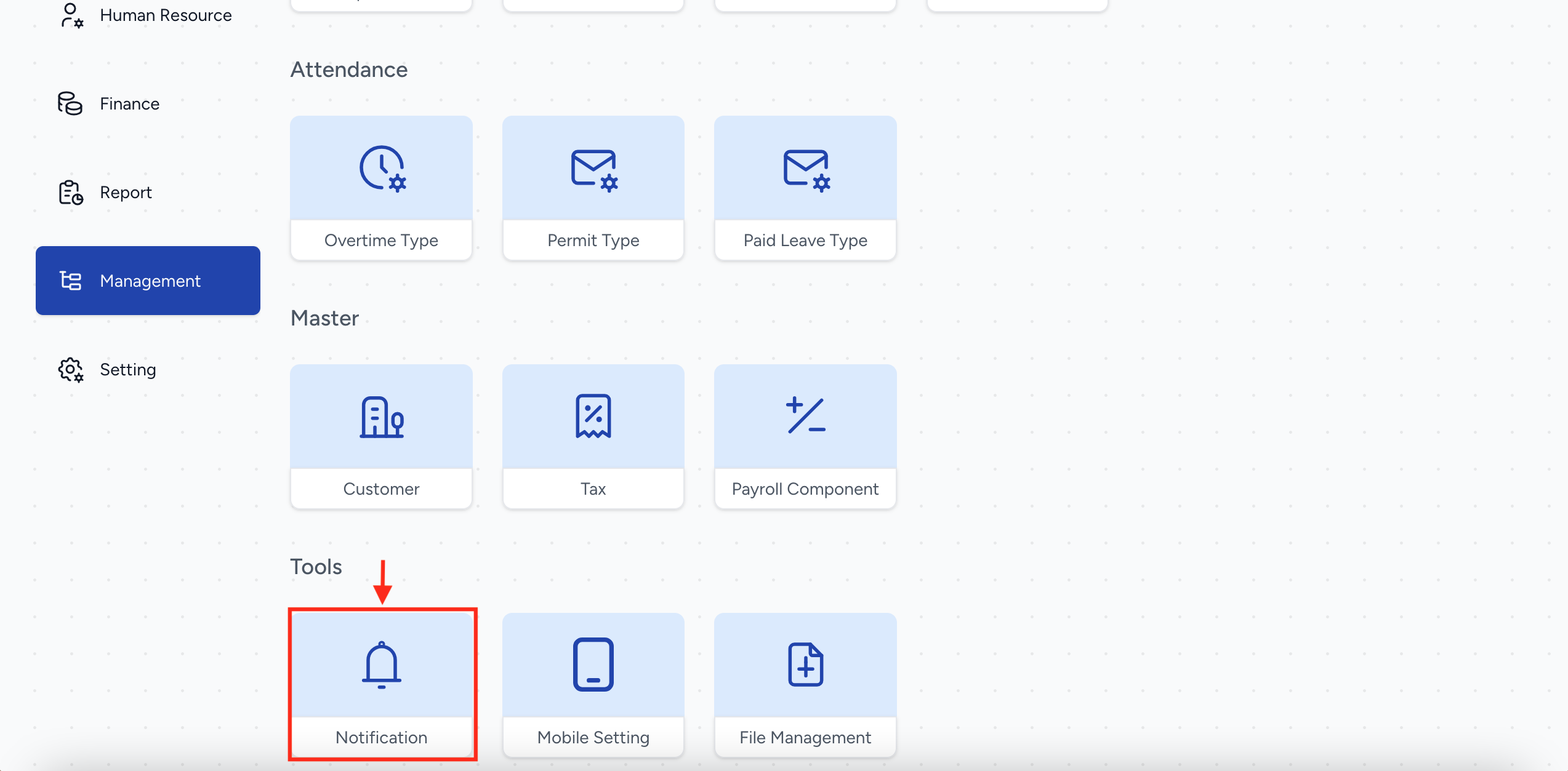The image size is (1568, 771).
Task: Open the Paid Leave Type envelope icon
Action: [x=805, y=170]
